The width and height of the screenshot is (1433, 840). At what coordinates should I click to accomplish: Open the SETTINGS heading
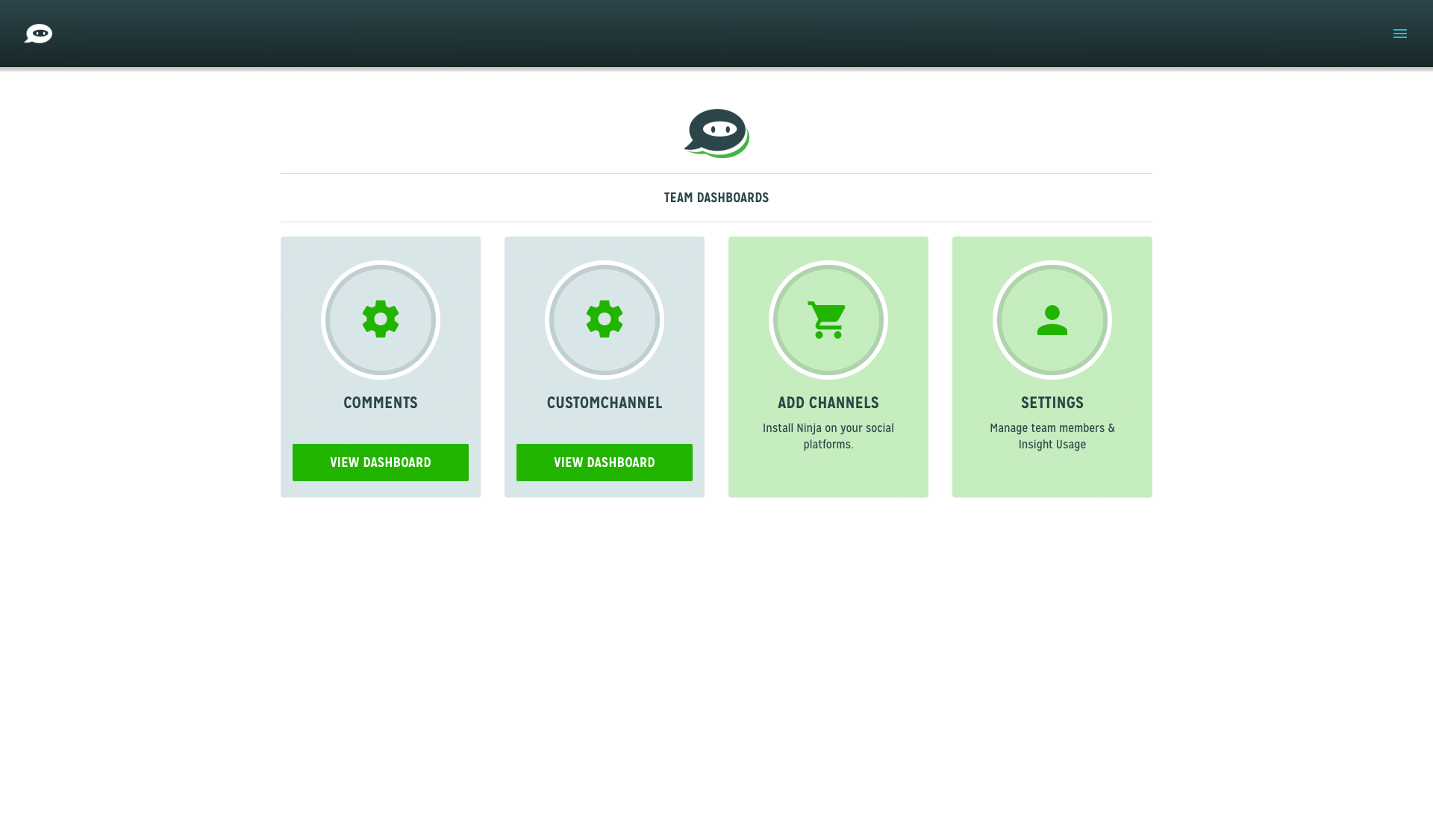1052,403
